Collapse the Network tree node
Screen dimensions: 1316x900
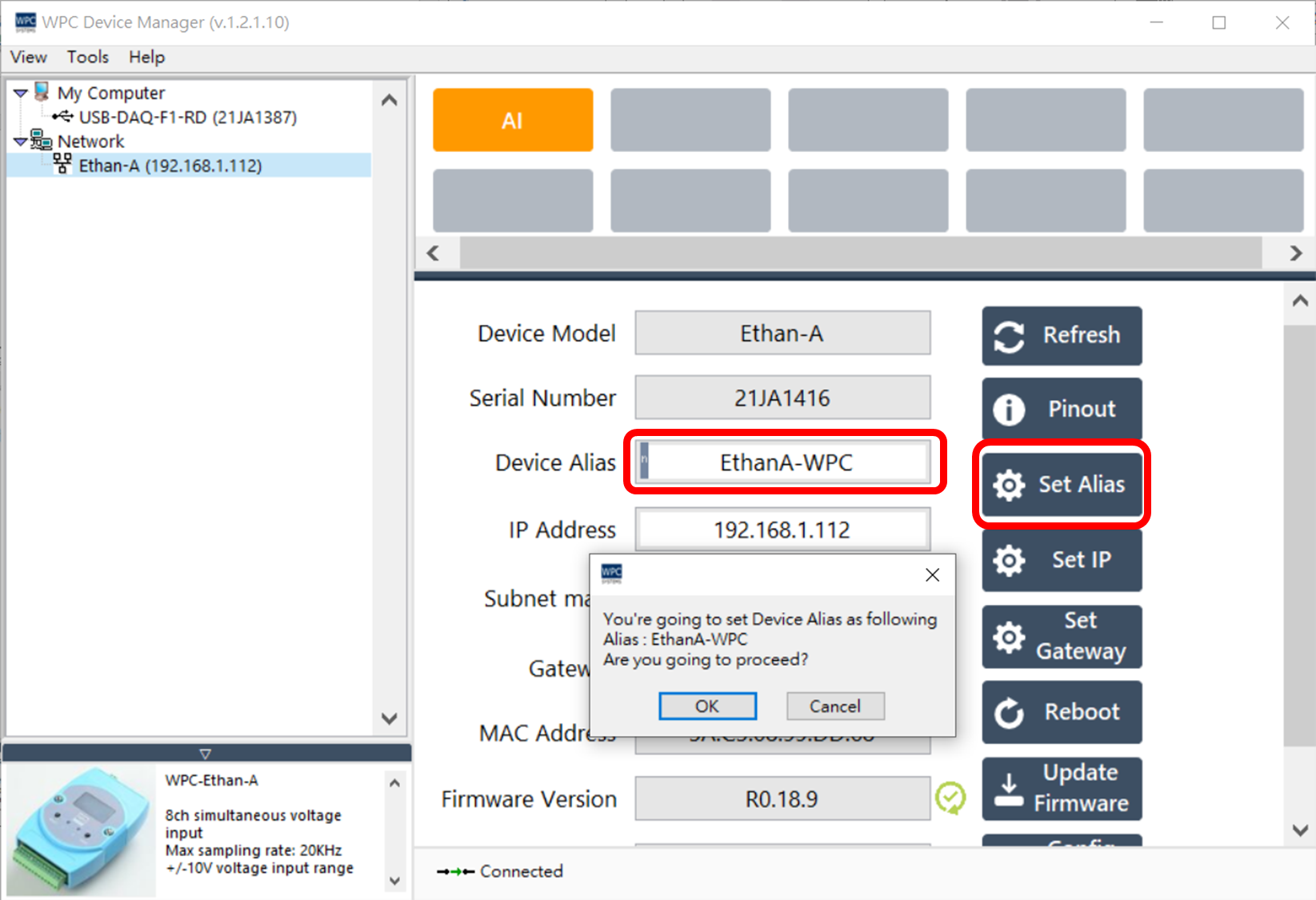pos(21,142)
